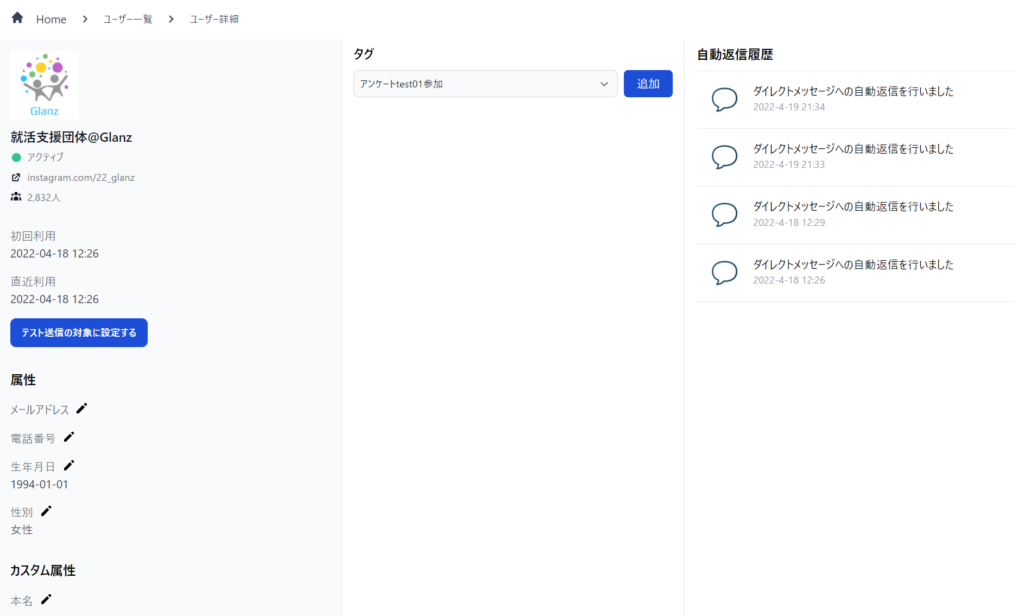The width and height of the screenshot is (1024, 616).
Task: Click the 直近利用 label
Action: click(x=33, y=282)
